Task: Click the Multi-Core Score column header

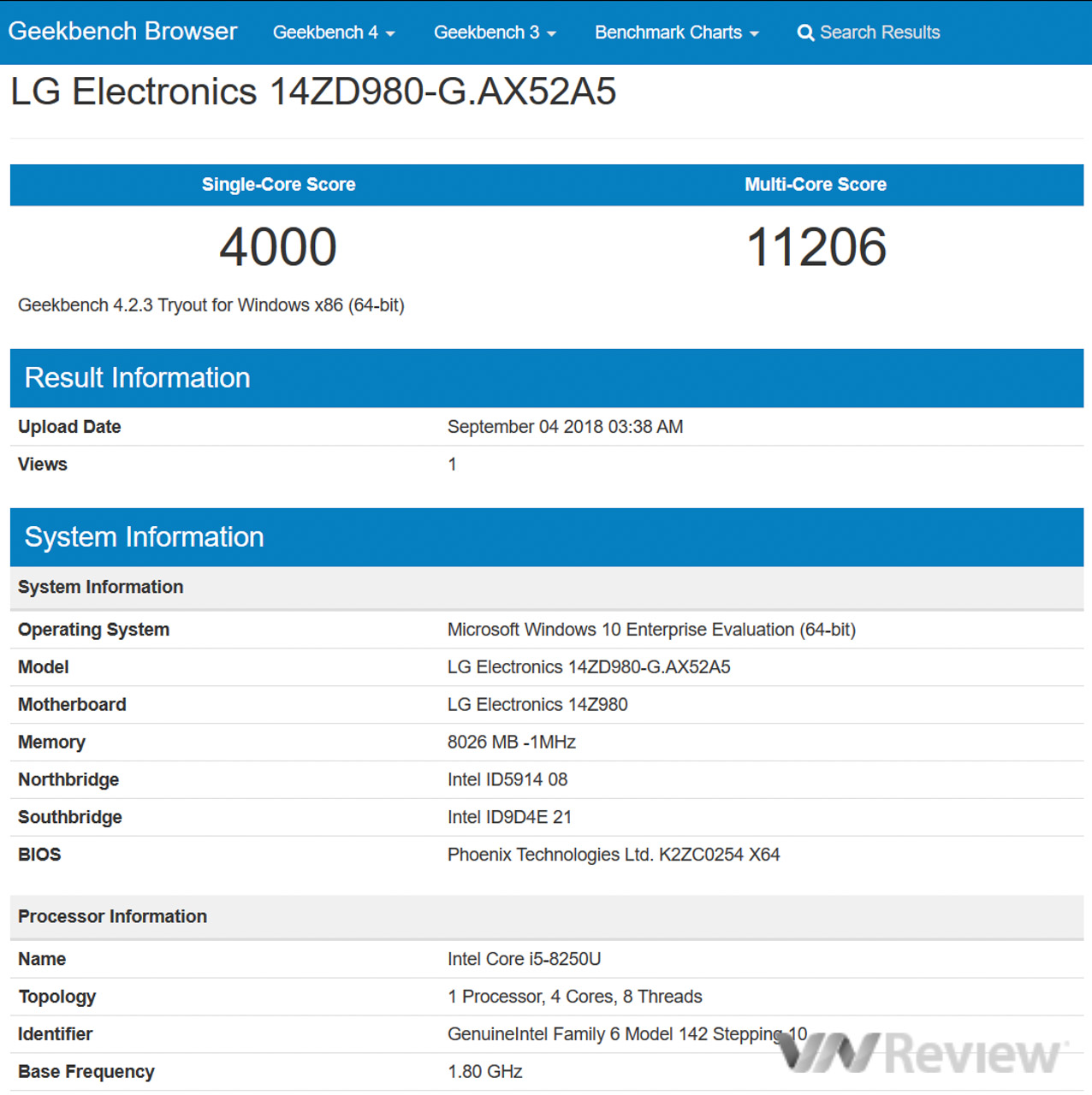Action: click(x=816, y=185)
